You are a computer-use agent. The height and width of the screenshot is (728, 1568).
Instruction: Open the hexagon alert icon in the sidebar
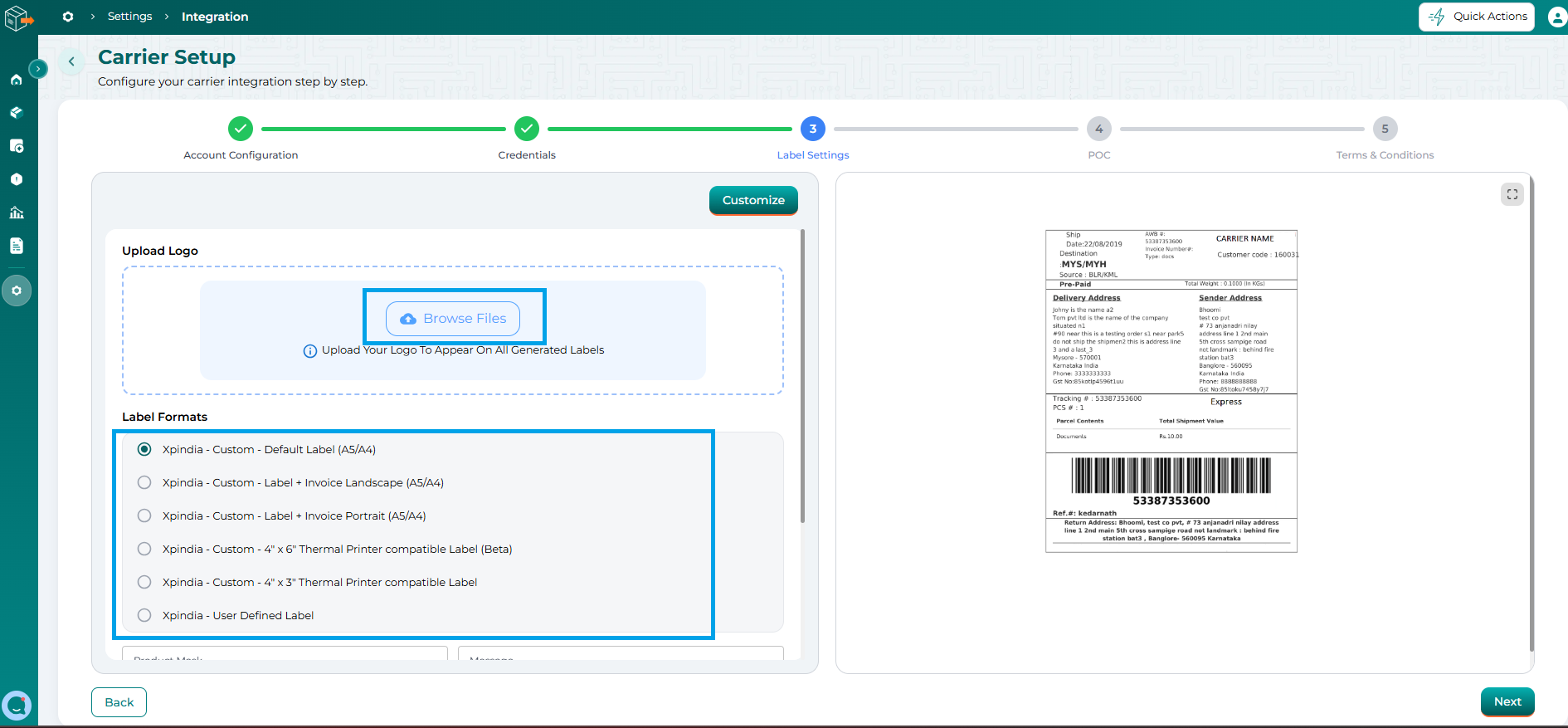pyautogui.click(x=17, y=179)
